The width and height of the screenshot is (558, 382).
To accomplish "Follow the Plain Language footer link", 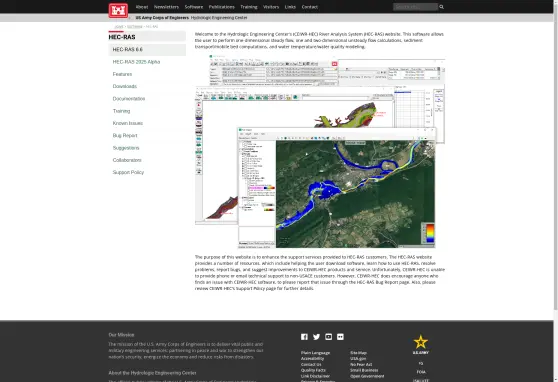I will coord(315,353).
